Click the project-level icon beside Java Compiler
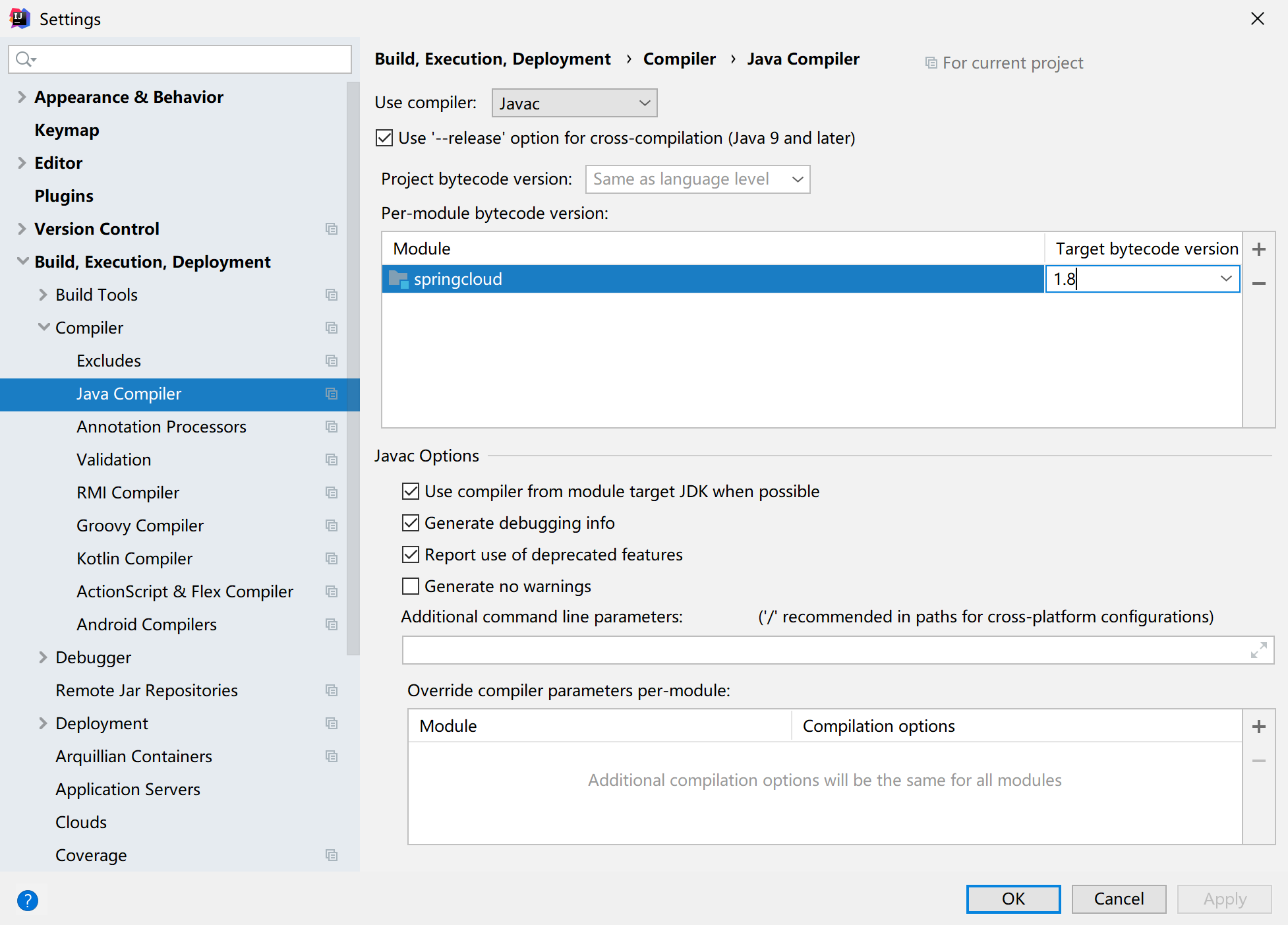This screenshot has height=925, width=1288. pyautogui.click(x=332, y=394)
